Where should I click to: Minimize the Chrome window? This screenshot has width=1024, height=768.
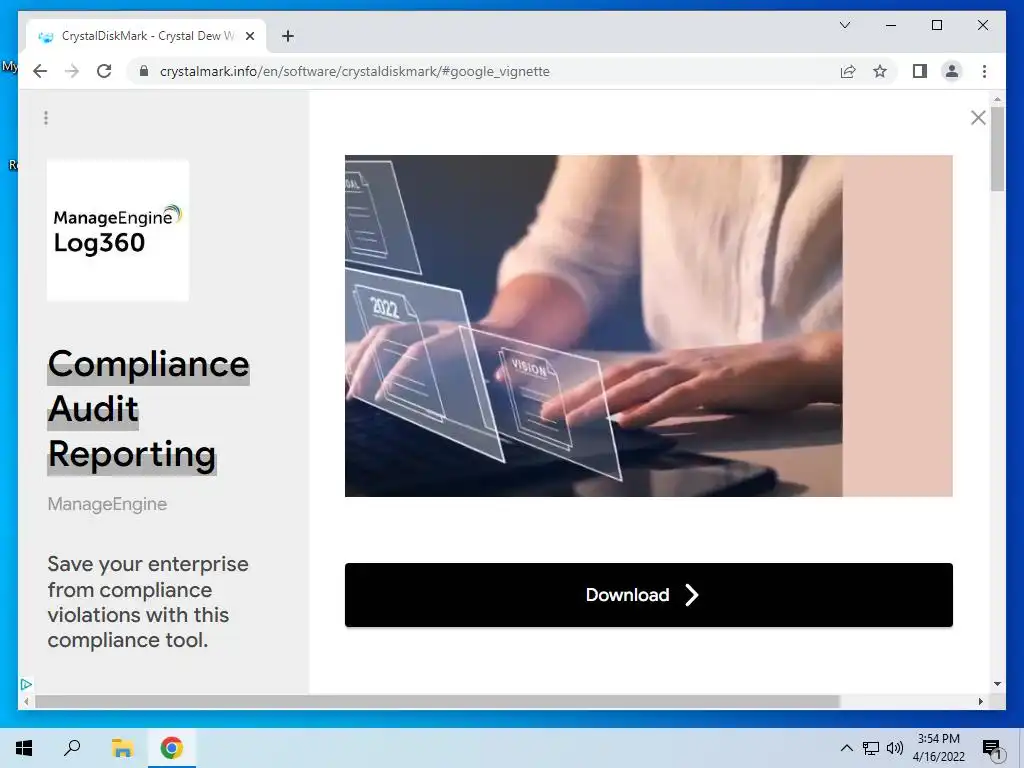(x=891, y=25)
